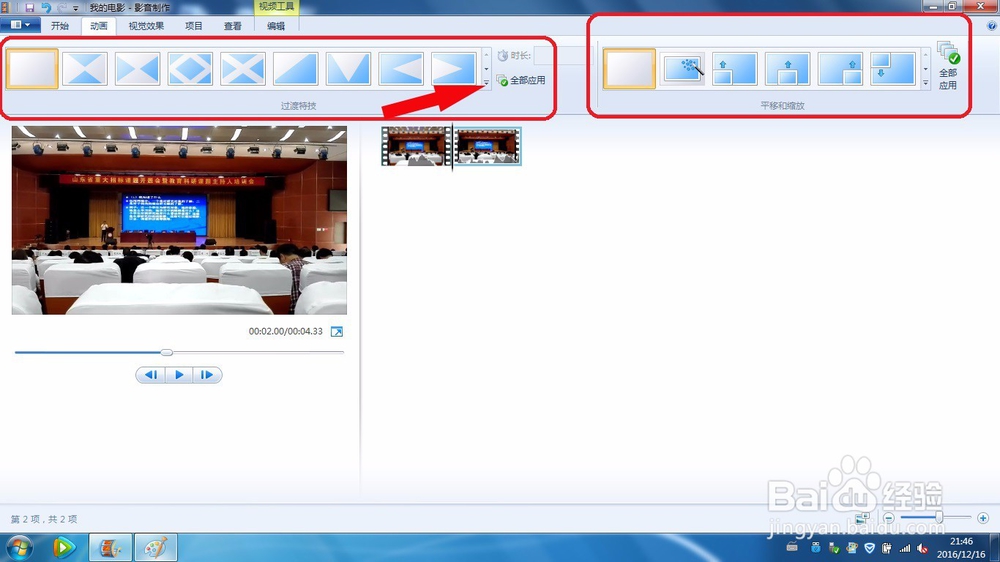Viewport: 1000px width, 562px height.
Task: Open the 视觉效果 (Visual Effects) tab
Action: click(146, 26)
